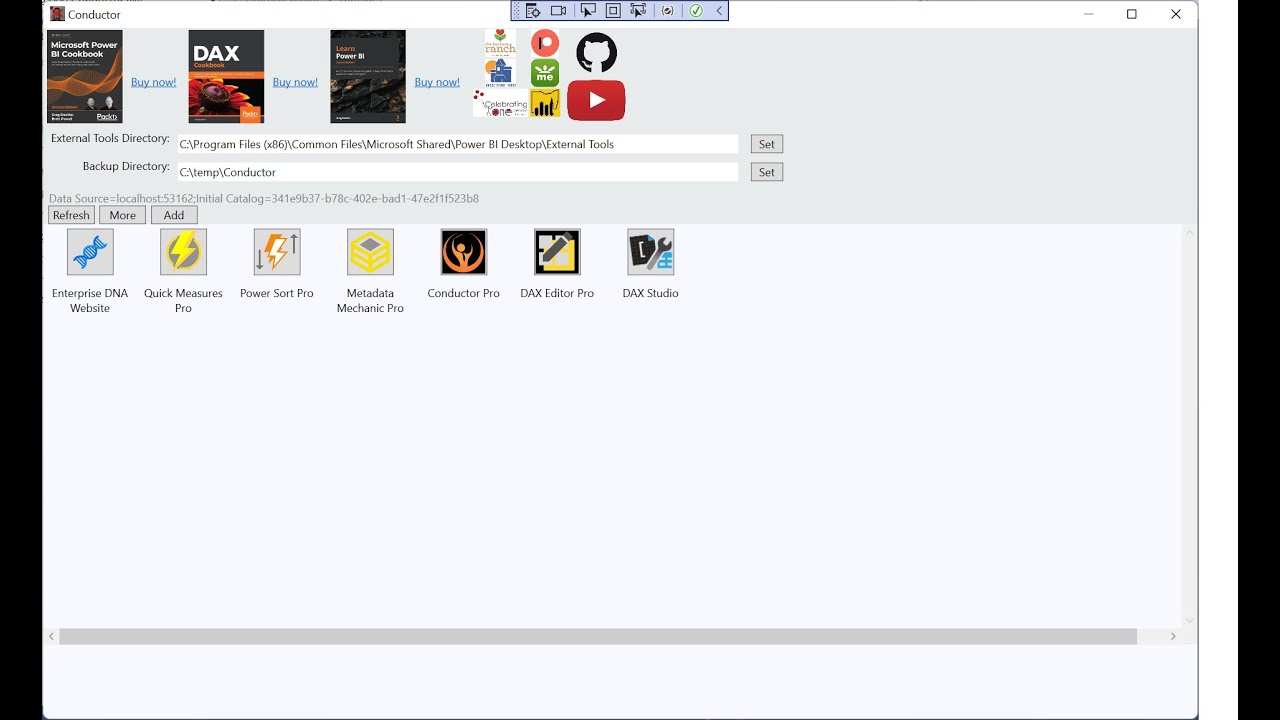The width and height of the screenshot is (1280, 720).
Task: Click the vertical scrollbar down arrow
Action: click(x=1190, y=620)
